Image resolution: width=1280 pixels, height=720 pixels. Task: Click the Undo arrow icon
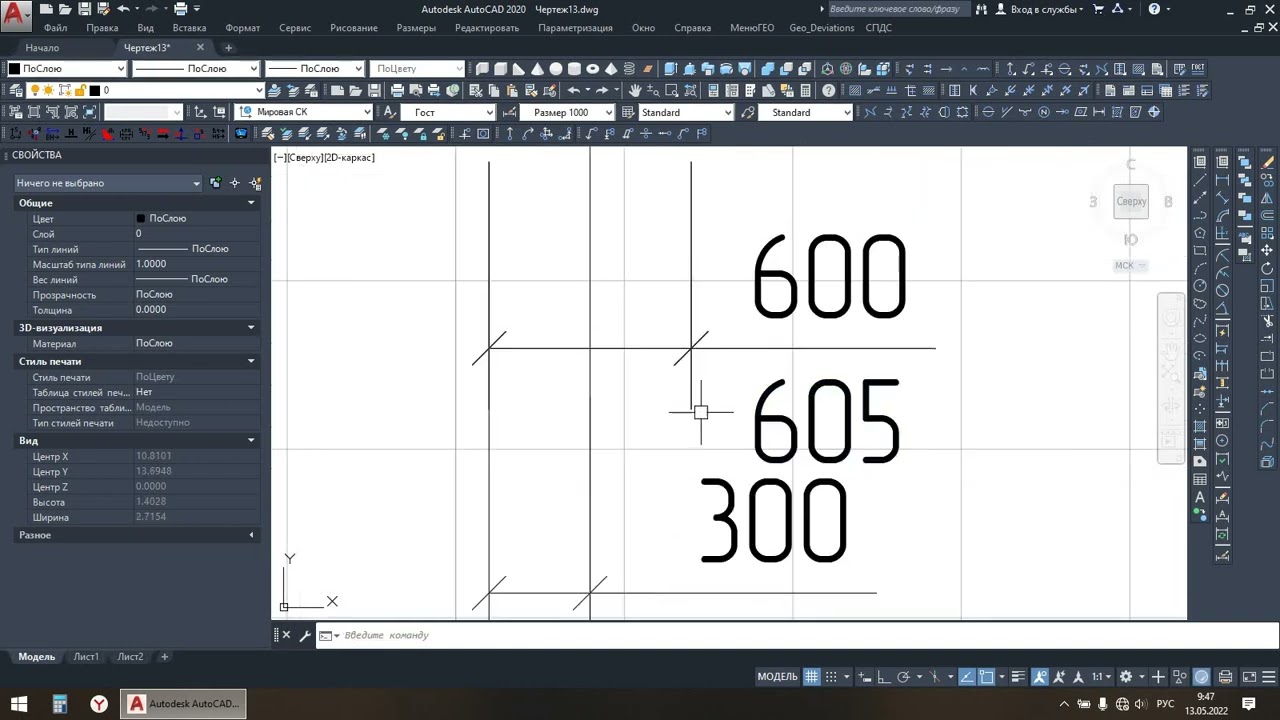click(x=574, y=90)
